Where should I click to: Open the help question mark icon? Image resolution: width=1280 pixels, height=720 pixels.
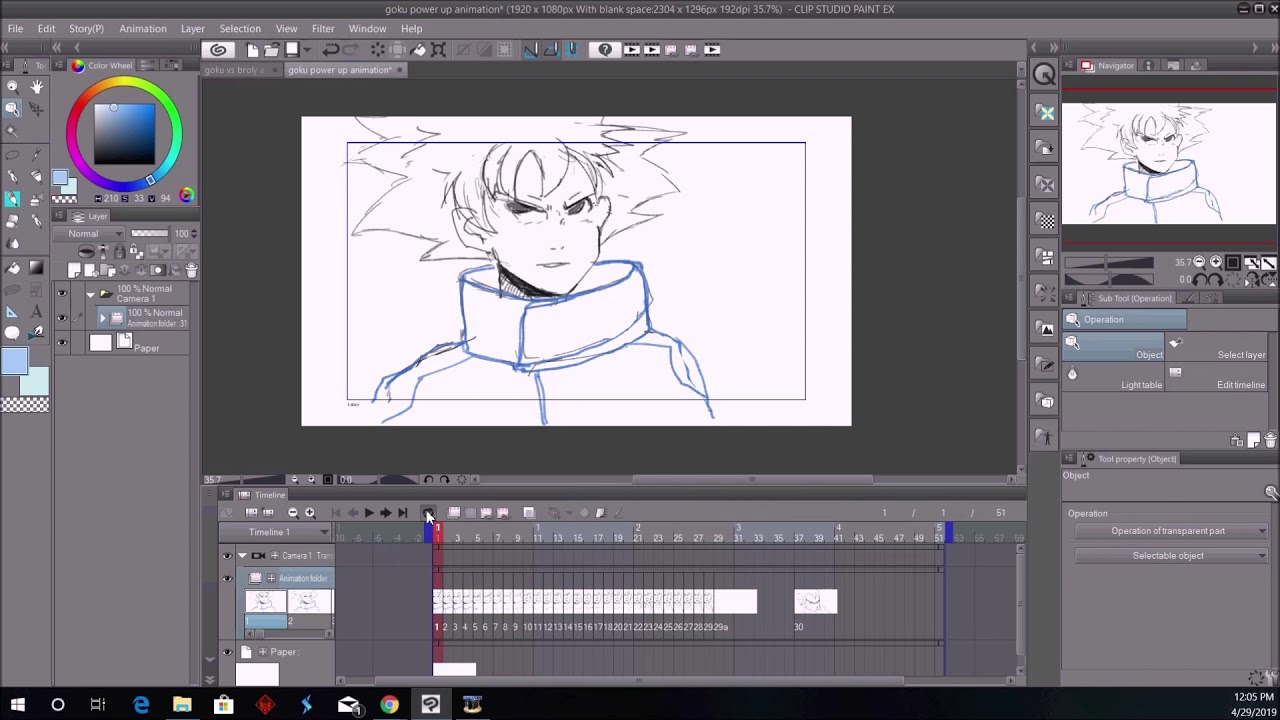[605, 49]
